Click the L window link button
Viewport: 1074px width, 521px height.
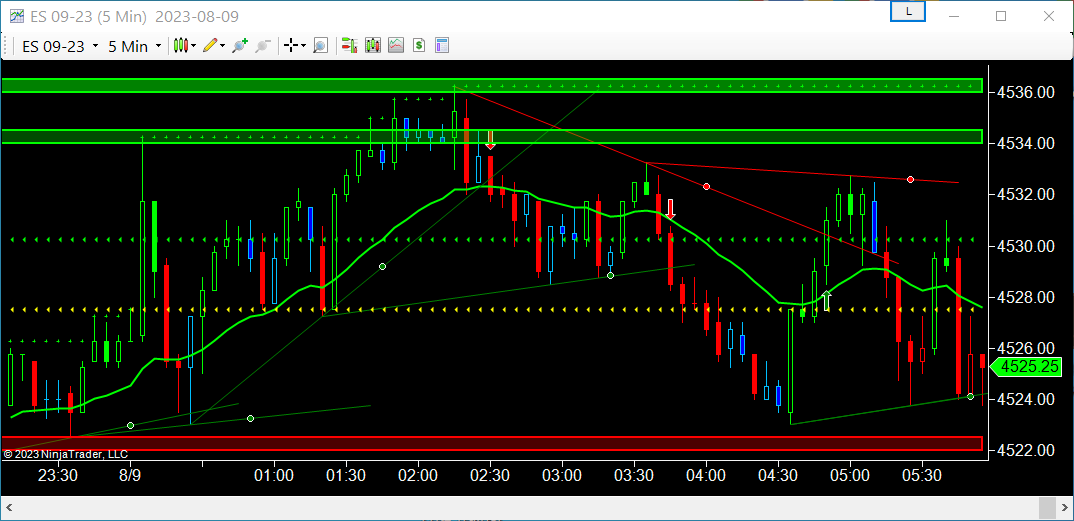click(x=908, y=12)
